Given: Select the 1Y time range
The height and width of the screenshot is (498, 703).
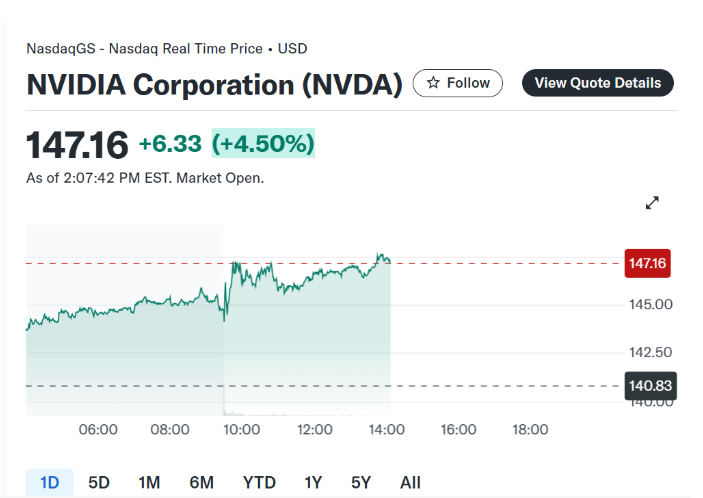Looking at the screenshot, I should coord(314,483).
